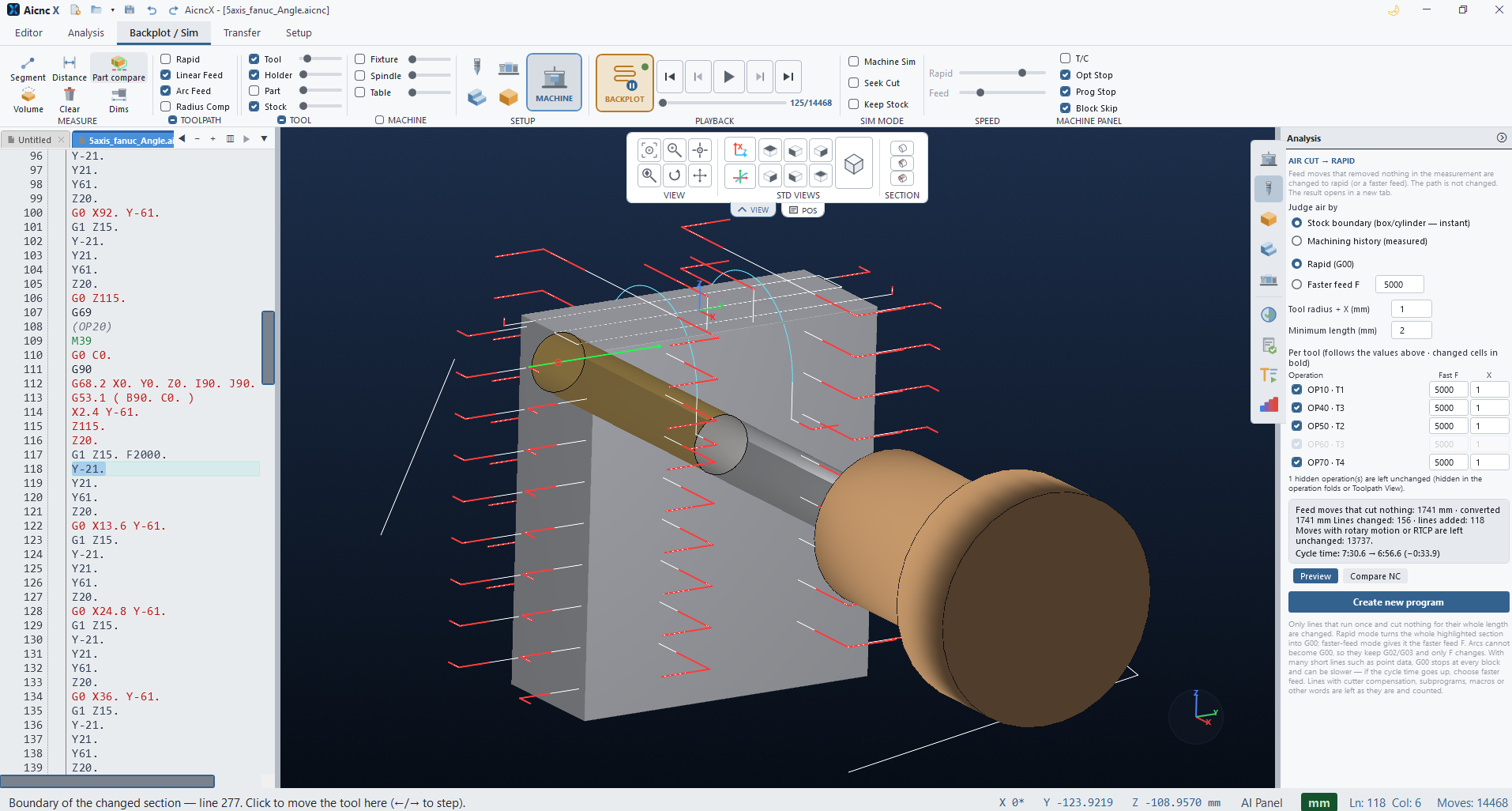Click the Minimum length input field
The width and height of the screenshot is (1512, 811).
(1411, 330)
